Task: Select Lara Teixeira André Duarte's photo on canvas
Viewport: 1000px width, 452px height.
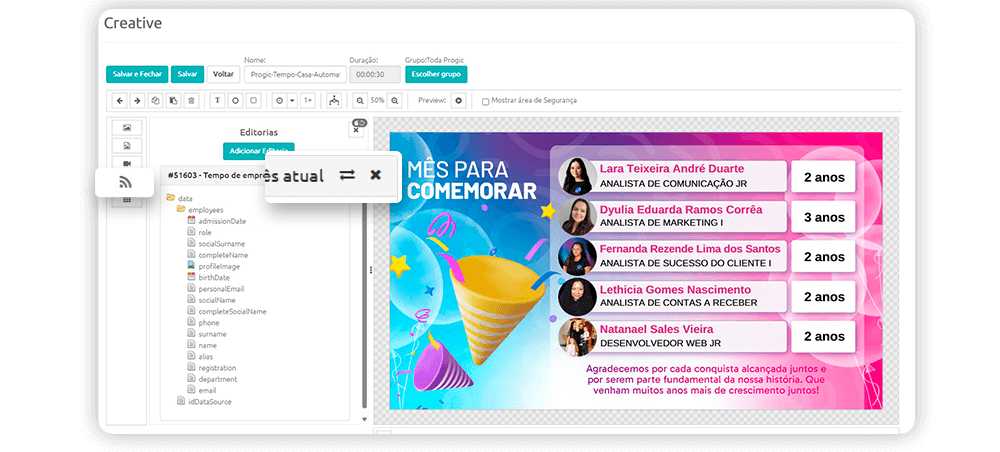Action: pos(577,176)
